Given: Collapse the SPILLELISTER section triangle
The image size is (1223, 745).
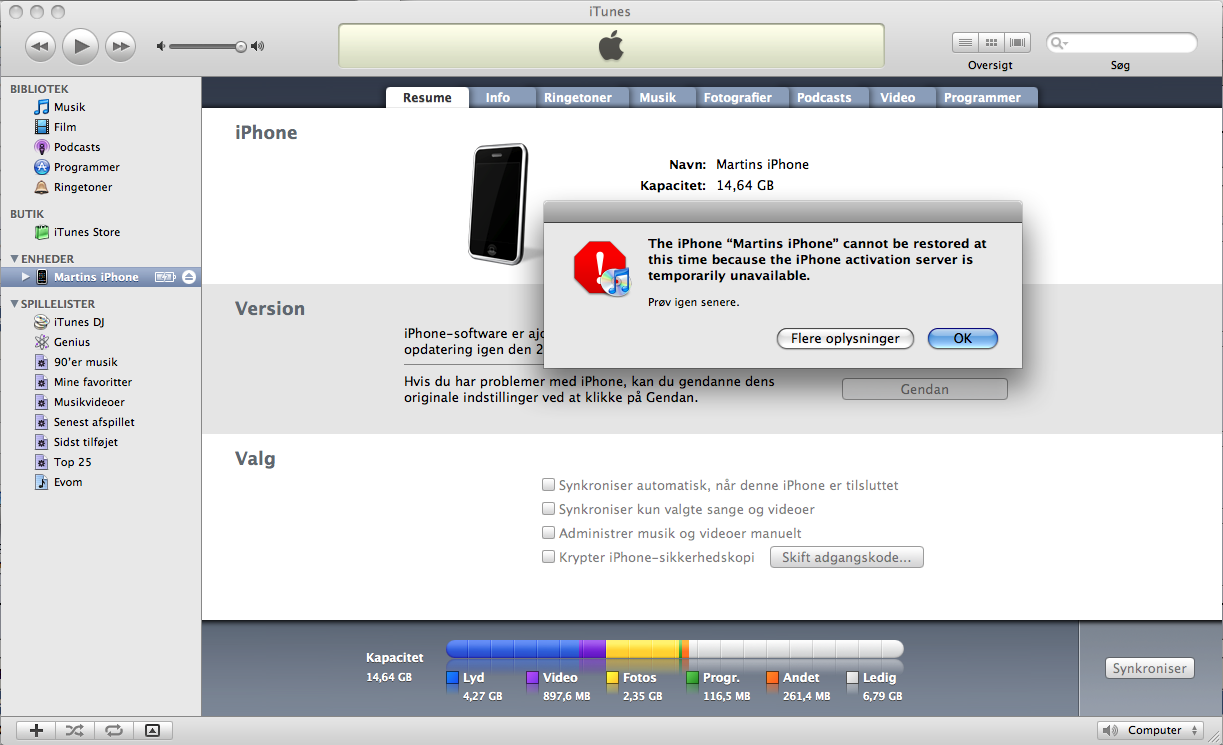Looking at the screenshot, I should point(14,304).
